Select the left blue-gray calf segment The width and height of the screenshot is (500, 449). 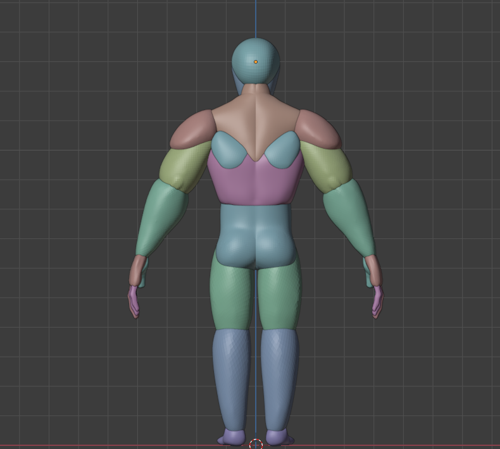pos(232,380)
